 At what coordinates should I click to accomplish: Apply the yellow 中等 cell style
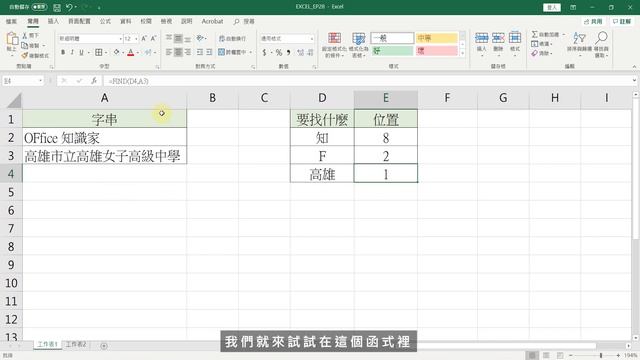436,38
